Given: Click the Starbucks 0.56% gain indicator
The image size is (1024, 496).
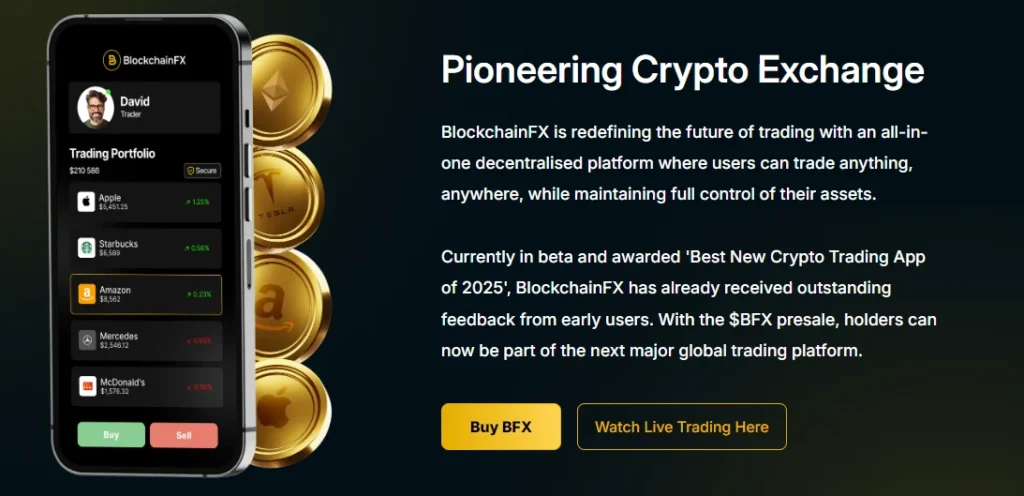Looking at the screenshot, I should [x=198, y=248].
